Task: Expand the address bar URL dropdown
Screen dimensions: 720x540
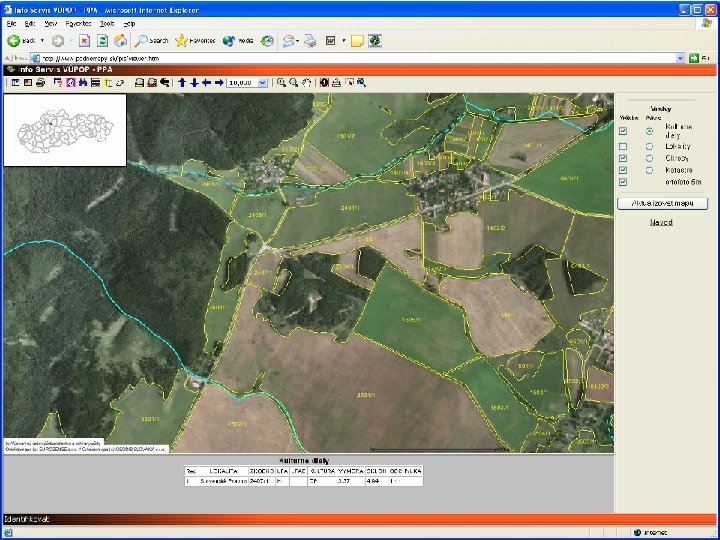Action: click(680, 59)
